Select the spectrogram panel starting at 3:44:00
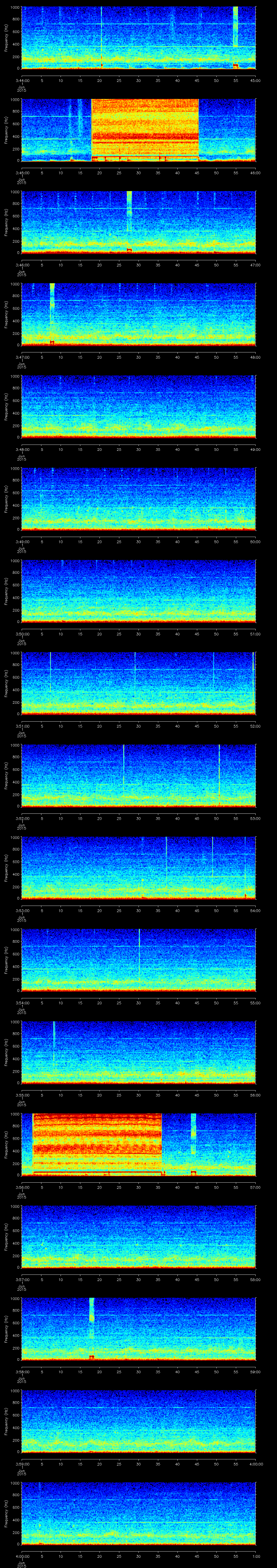277x1568 pixels. [139, 38]
